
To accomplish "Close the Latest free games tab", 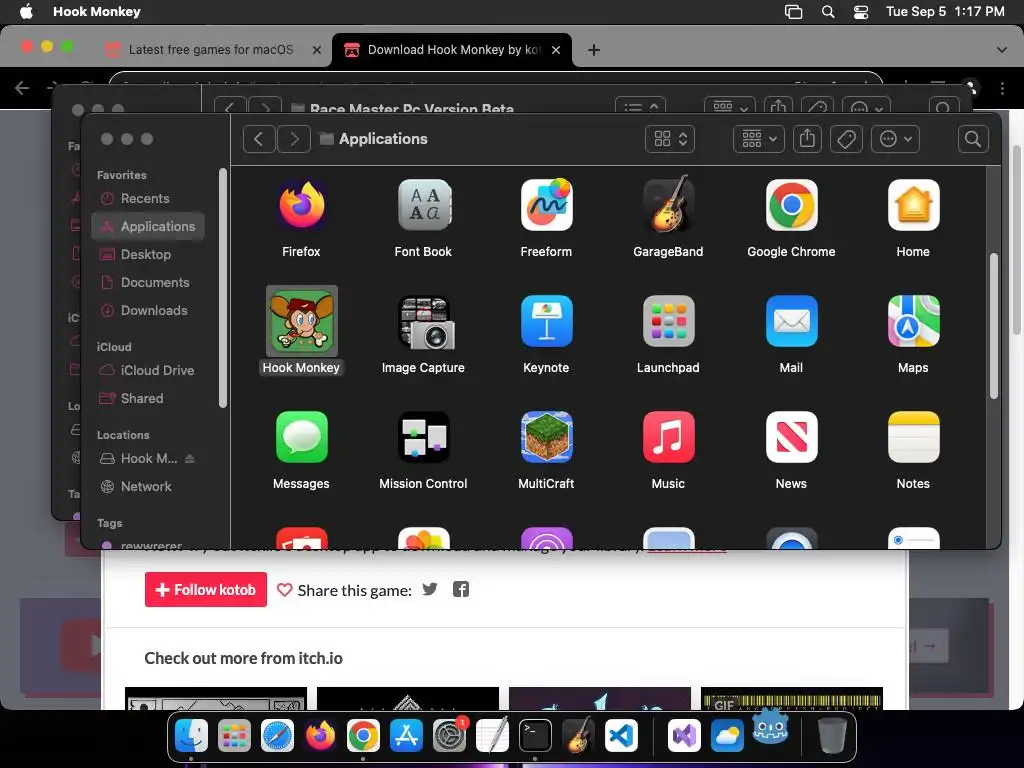I will 316,50.
